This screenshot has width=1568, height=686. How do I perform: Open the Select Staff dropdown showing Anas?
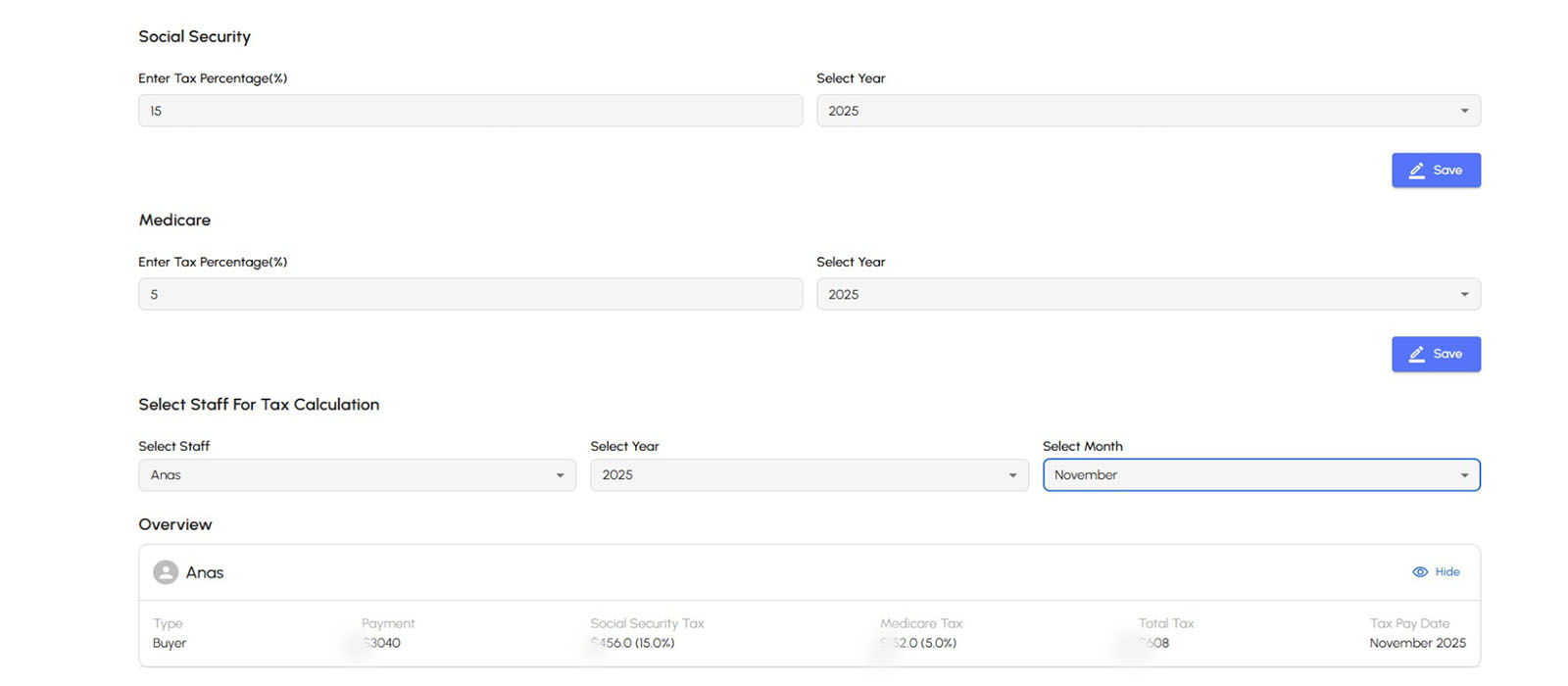[x=357, y=475]
